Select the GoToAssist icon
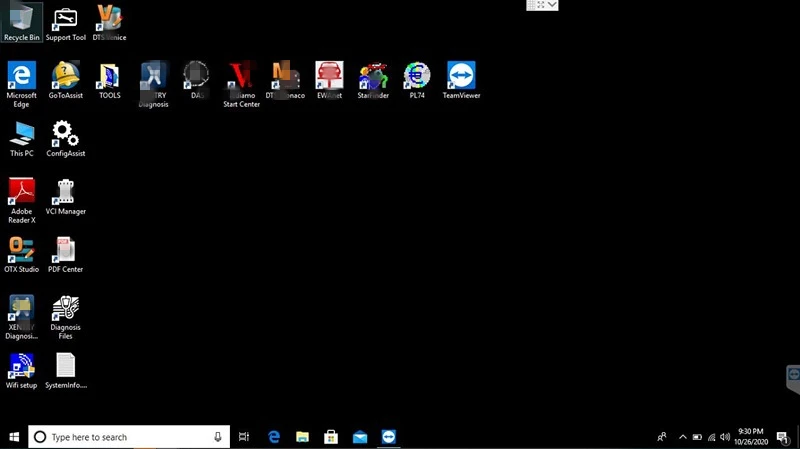The image size is (800, 449). [x=65, y=80]
